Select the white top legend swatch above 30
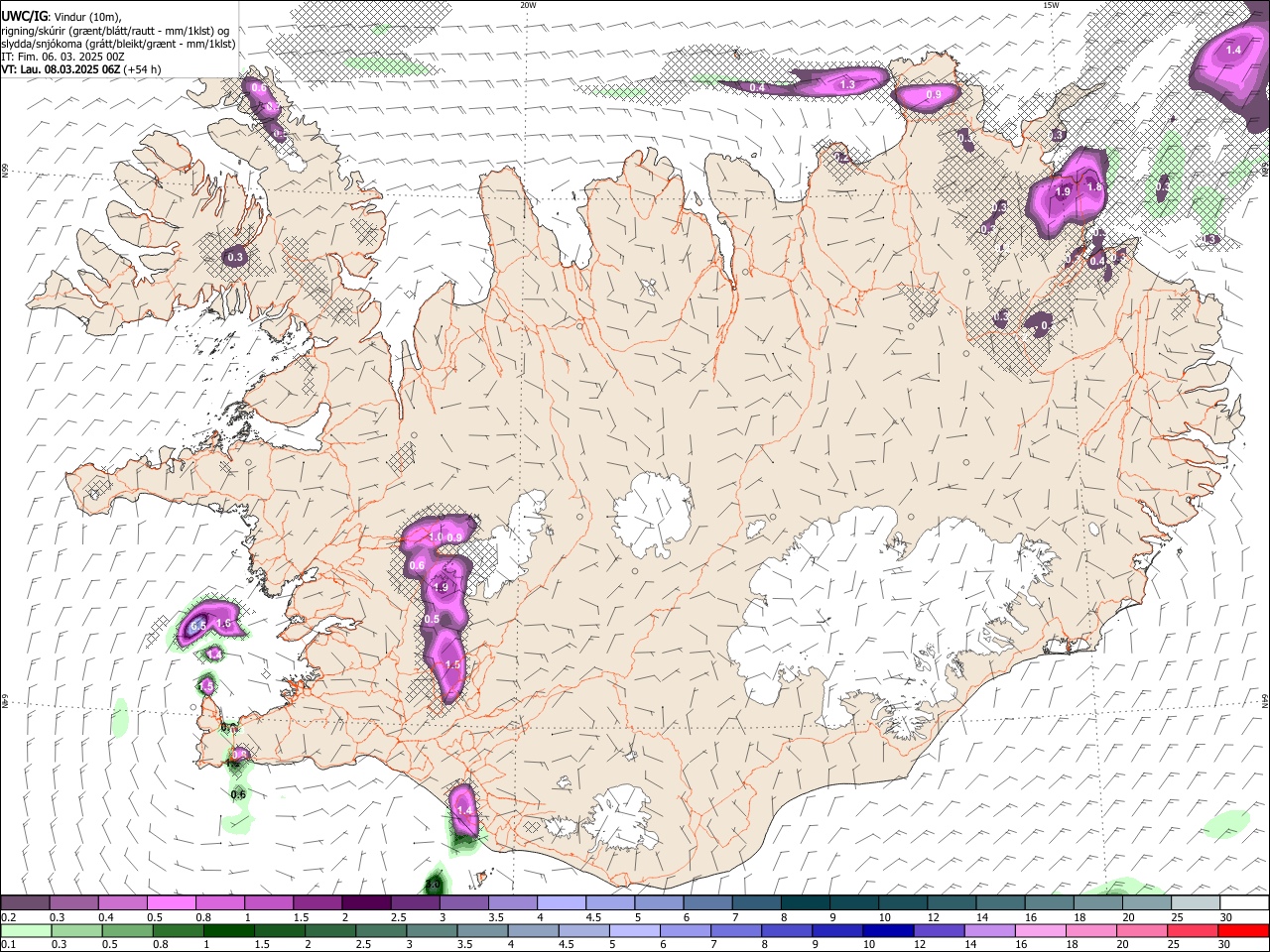The width and height of the screenshot is (1270, 952). [x=1245, y=902]
